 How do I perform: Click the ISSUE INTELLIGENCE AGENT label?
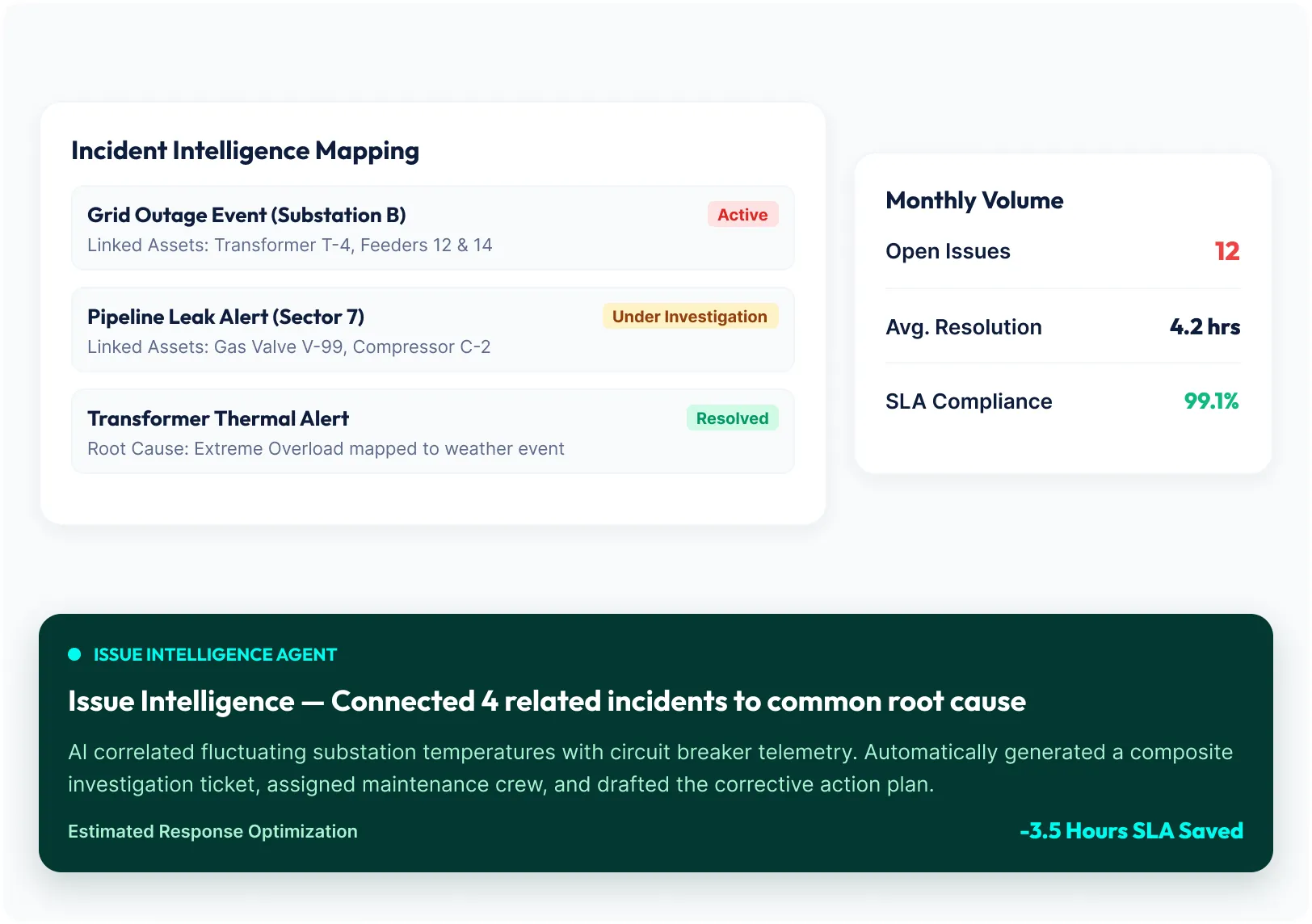pos(215,654)
